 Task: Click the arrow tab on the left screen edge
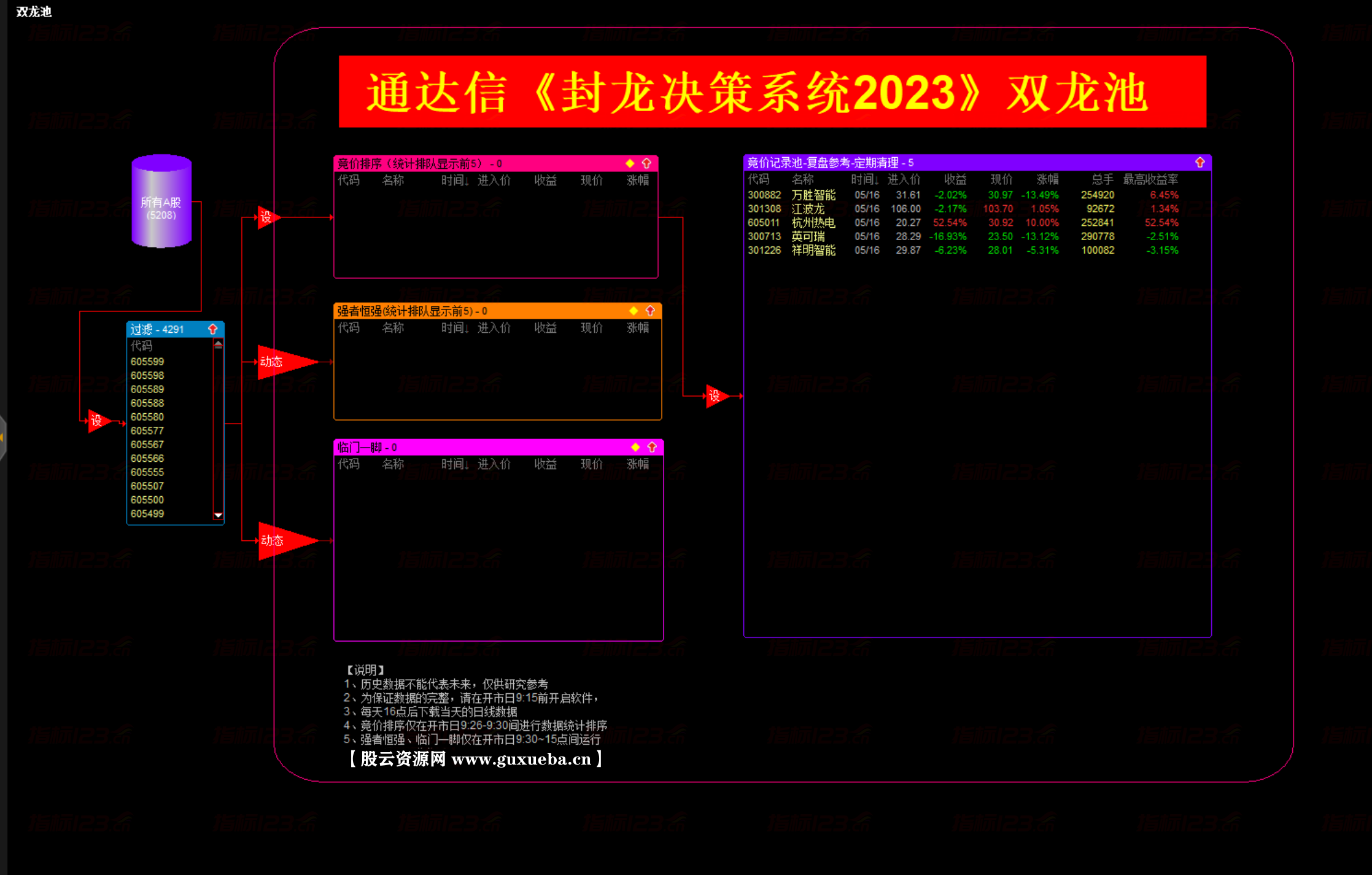tap(4, 436)
